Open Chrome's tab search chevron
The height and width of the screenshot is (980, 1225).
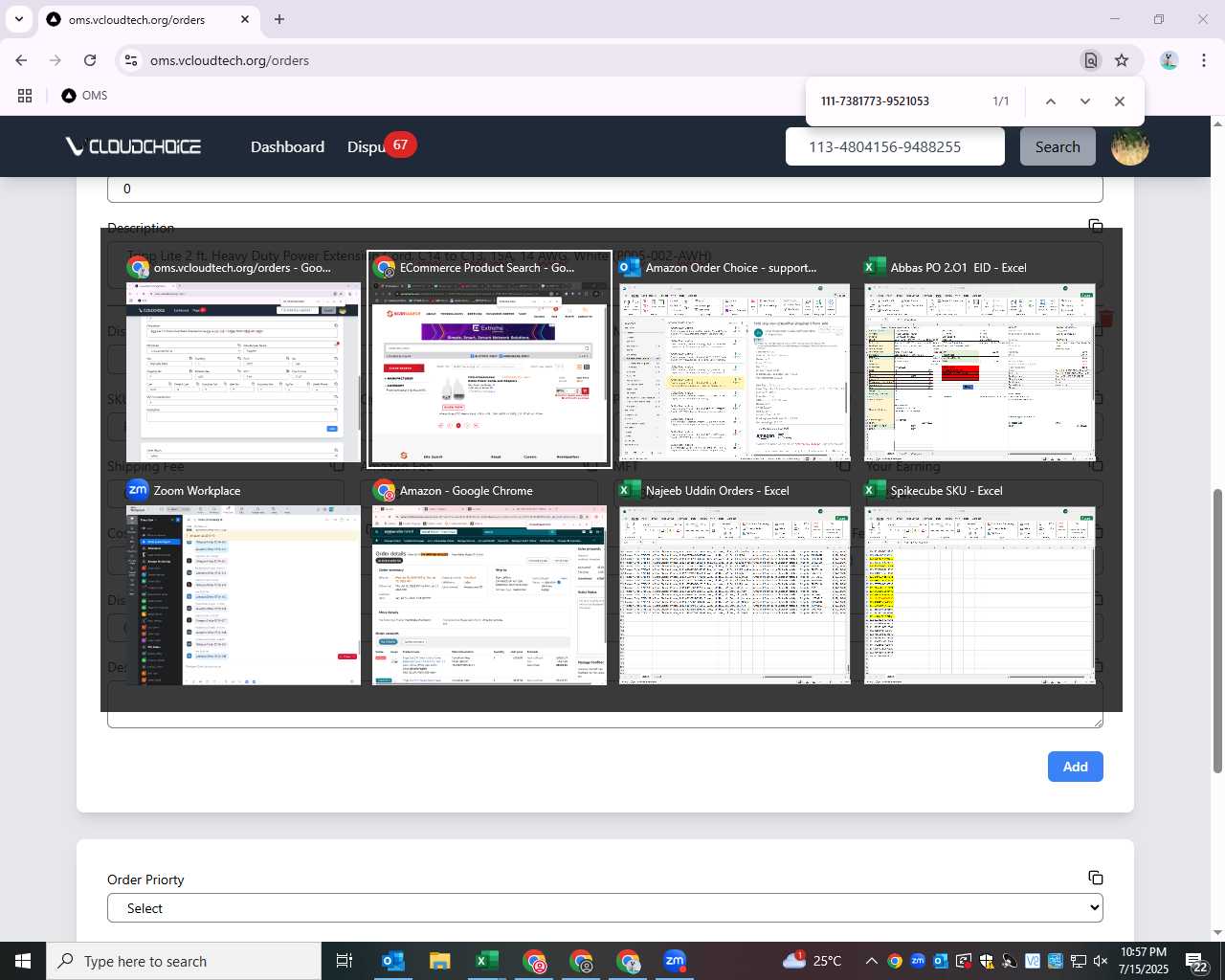[x=18, y=19]
